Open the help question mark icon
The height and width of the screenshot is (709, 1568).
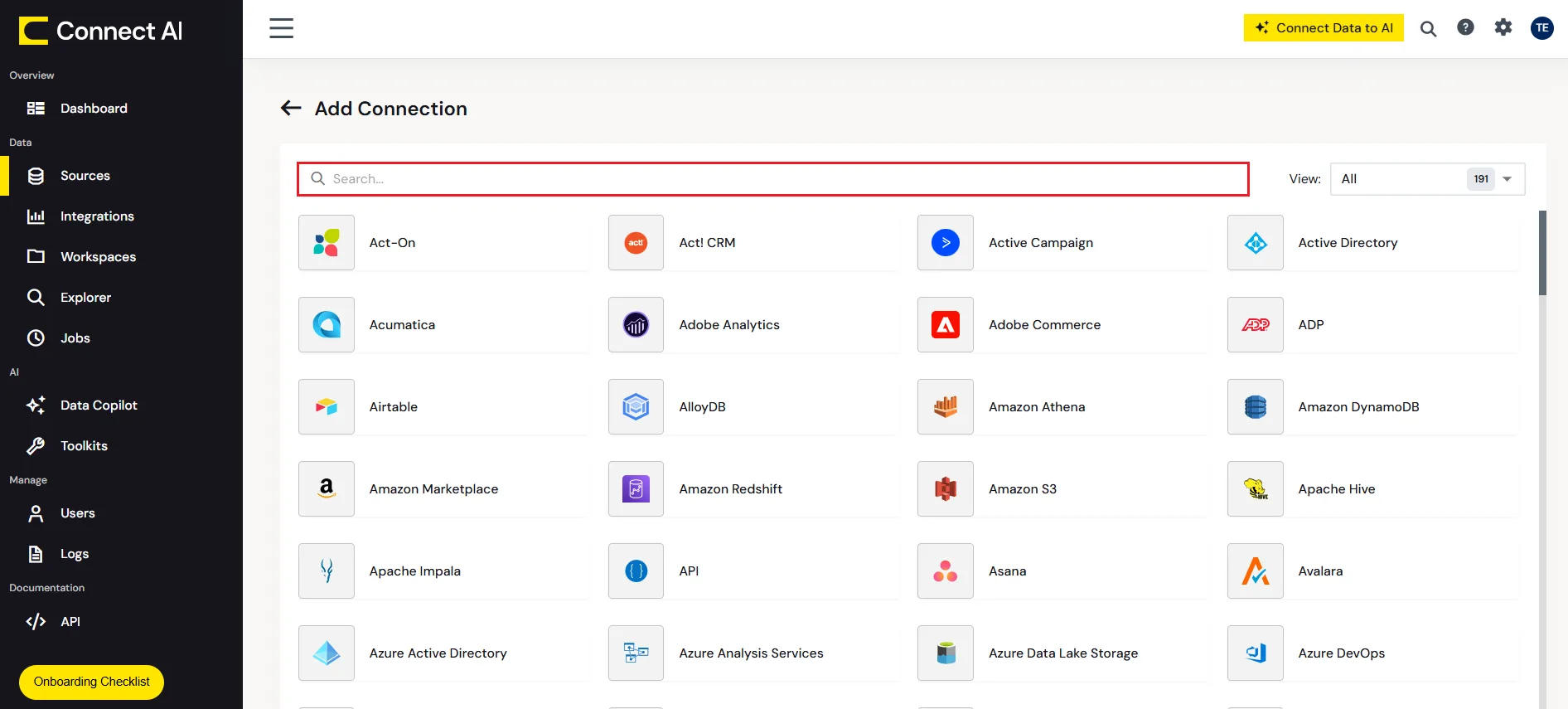pyautogui.click(x=1465, y=27)
